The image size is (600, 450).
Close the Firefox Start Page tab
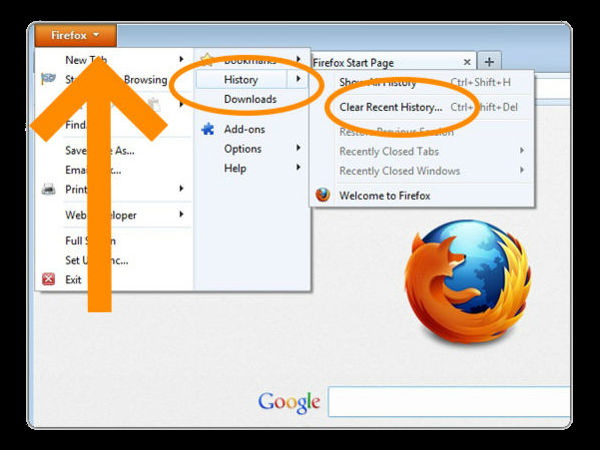[467, 62]
